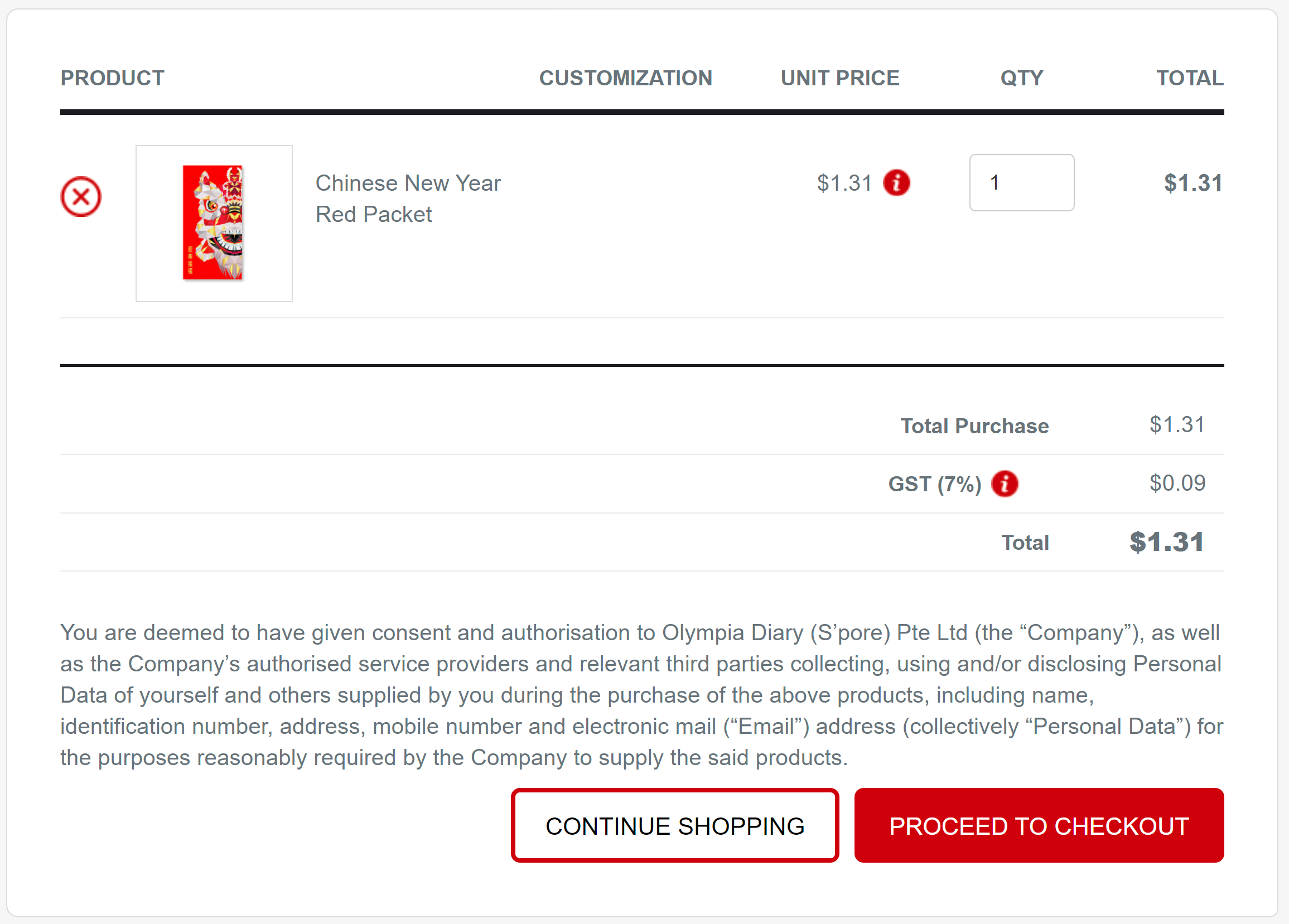Click the PRODUCT column header
Screen dimensions: 1289x924
click(113, 78)
